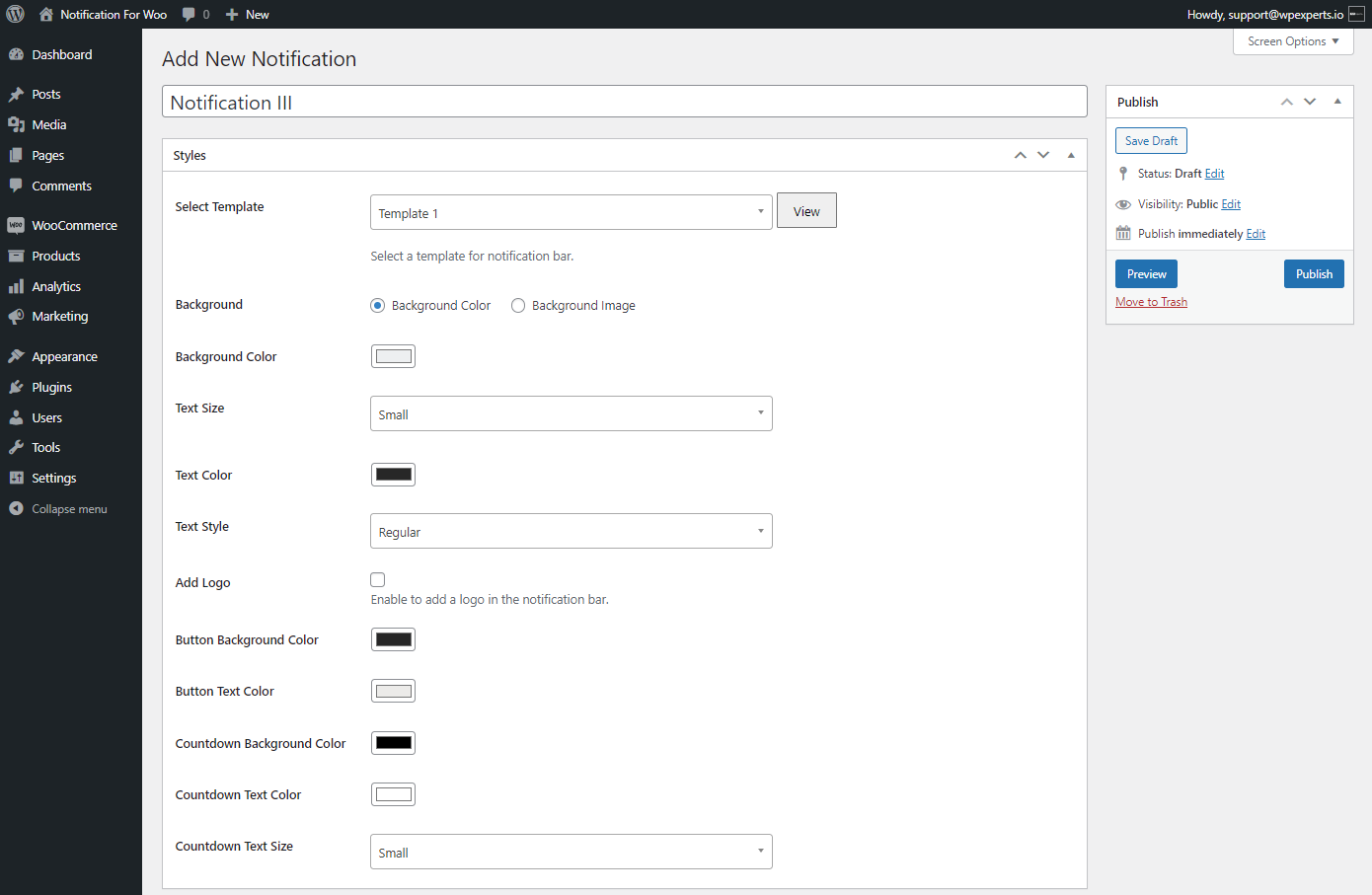Edit the Status: Draft setting
The height and width of the screenshot is (895, 1372).
(x=1214, y=174)
